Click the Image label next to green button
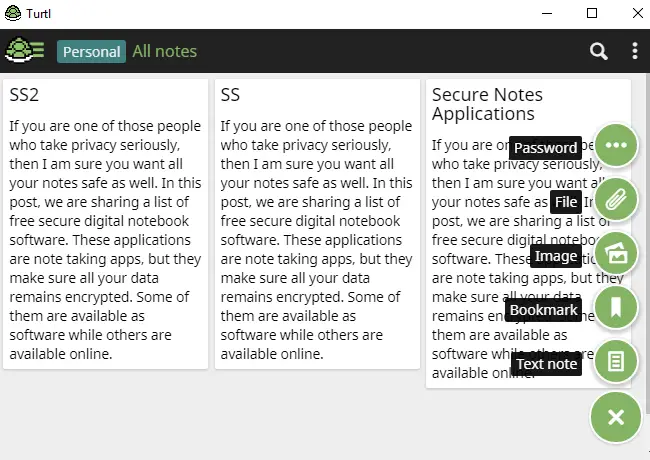This screenshot has width=650, height=460. [x=555, y=256]
